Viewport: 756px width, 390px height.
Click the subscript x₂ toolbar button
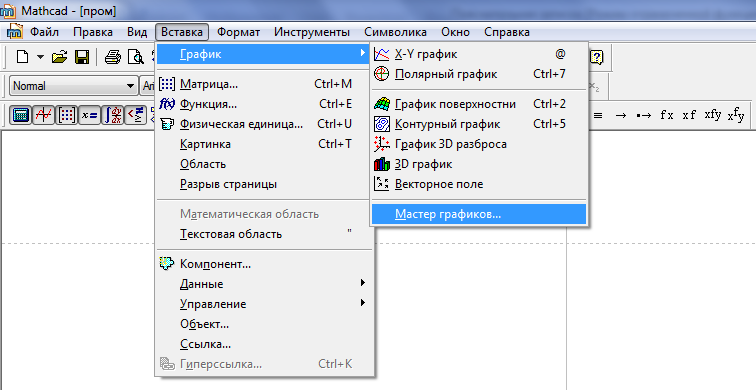pos(594,87)
